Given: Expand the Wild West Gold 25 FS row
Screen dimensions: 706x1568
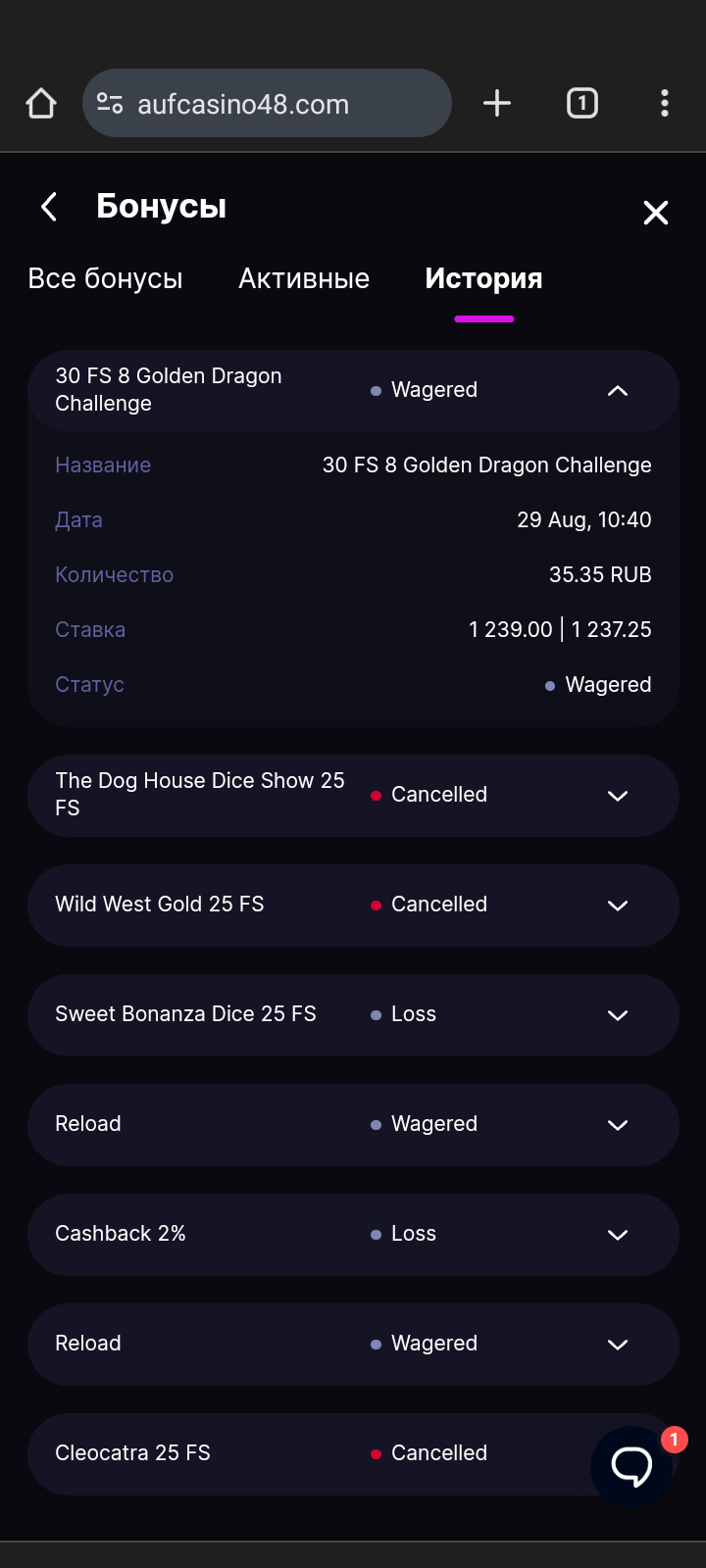Looking at the screenshot, I should [617, 906].
